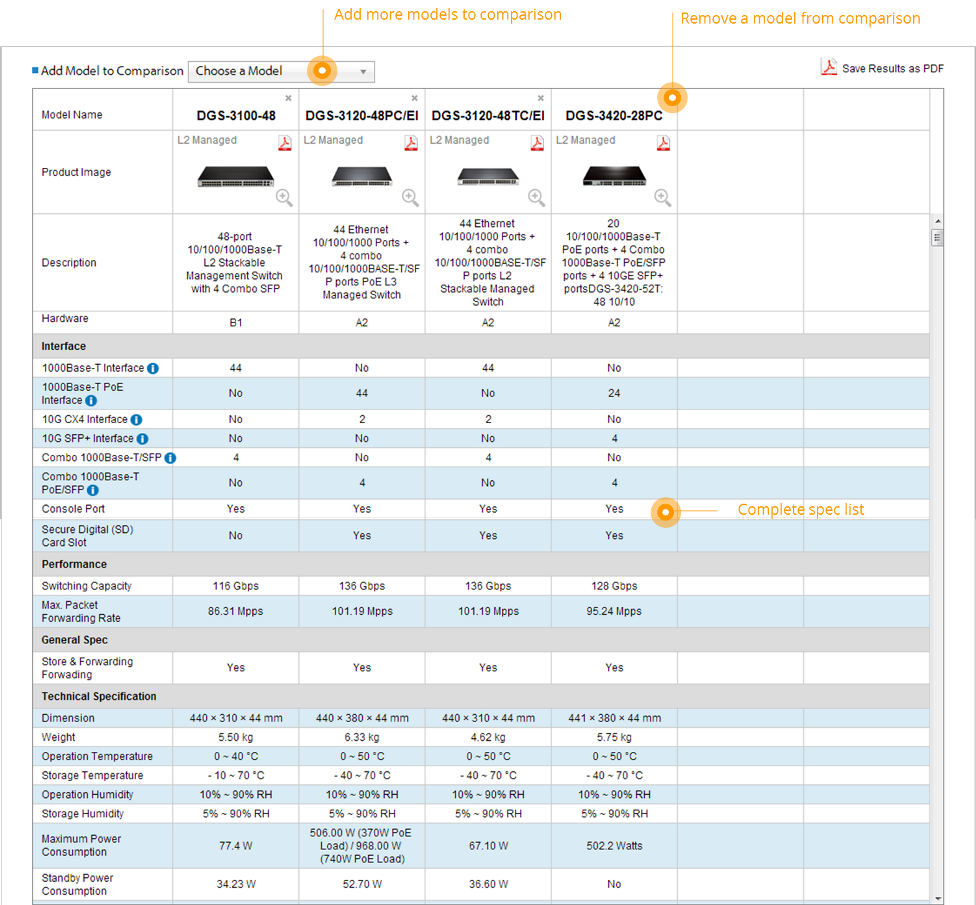Click the "Console Port" row label

point(73,509)
